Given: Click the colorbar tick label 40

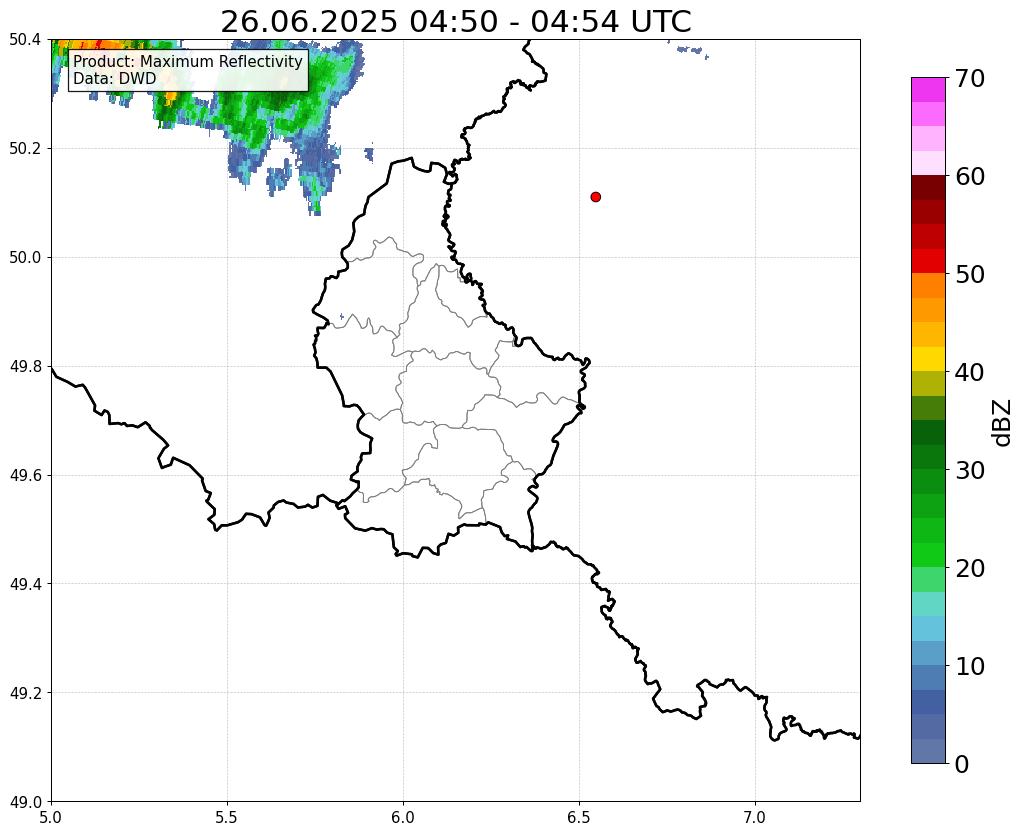Looking at the screenshot, I should click(969, 372).
